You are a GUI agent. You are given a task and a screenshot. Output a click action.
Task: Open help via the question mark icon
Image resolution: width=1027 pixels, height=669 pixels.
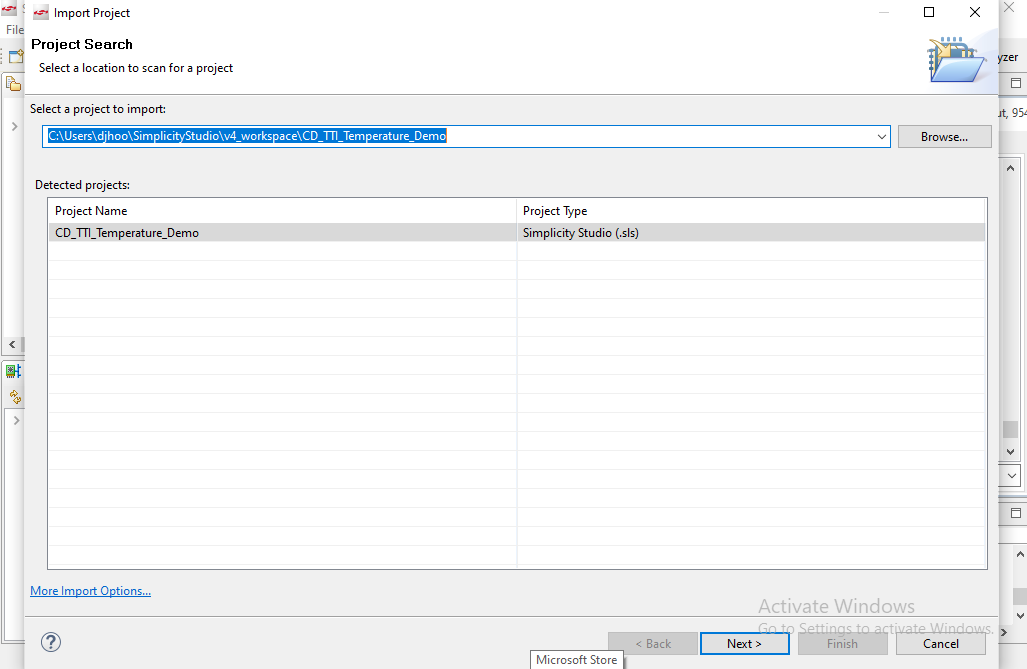[x=50, y=641]
